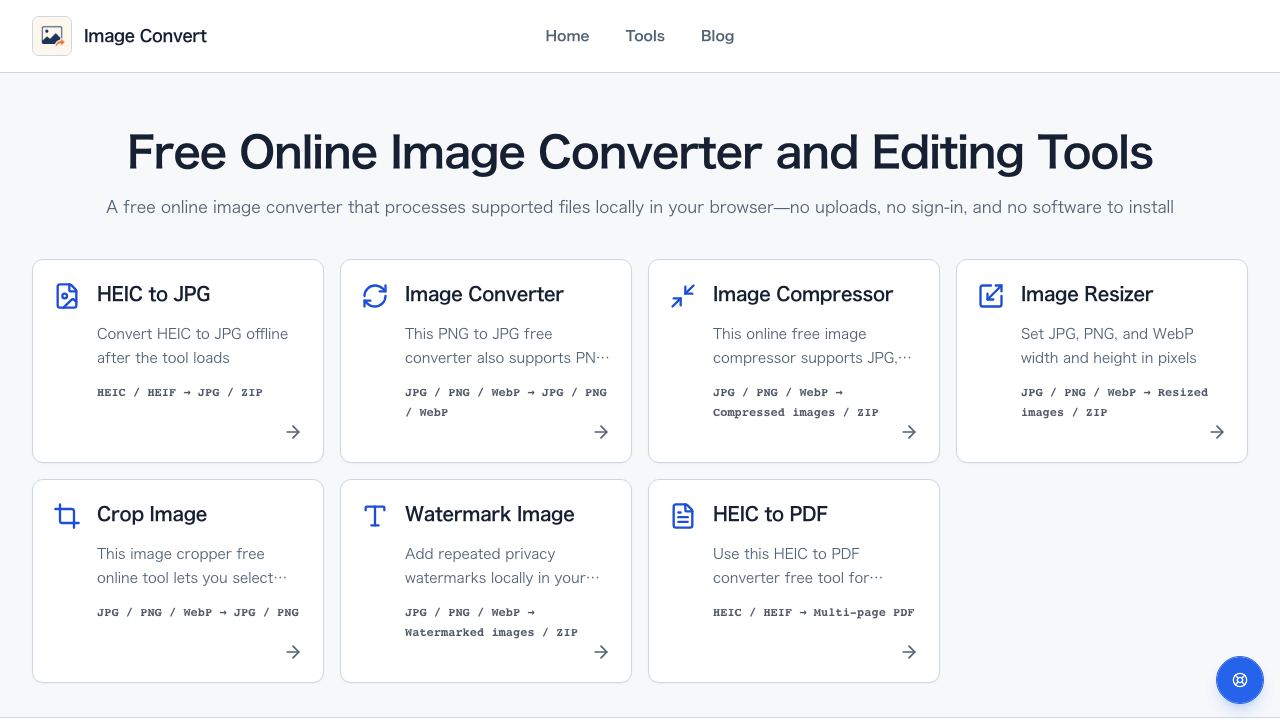Click 'Watermarked images / ZIP' format text
This screenshot has width=1280, height=720.
(x=491, y=632)
